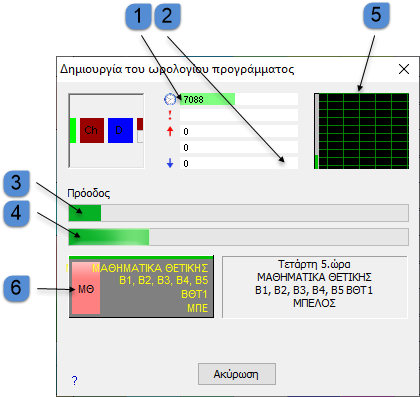Open help via the blue question mark

pyautogui.click(x=75, y=380)
